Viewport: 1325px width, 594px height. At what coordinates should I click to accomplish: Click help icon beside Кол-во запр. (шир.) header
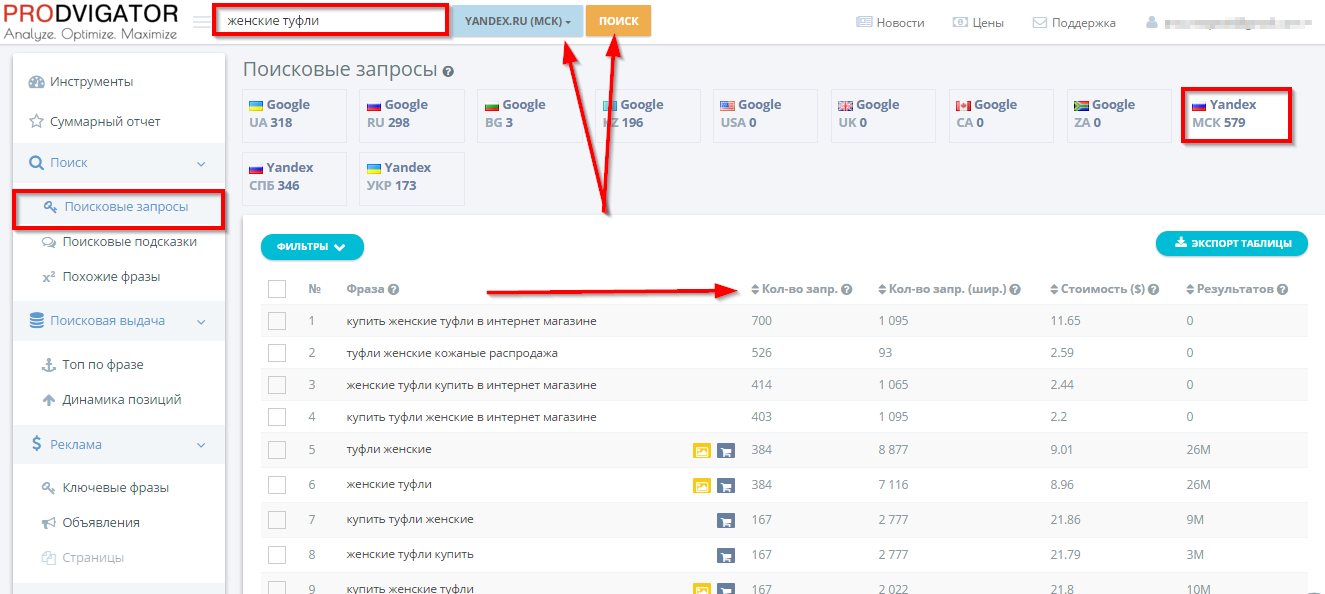tap(1016, 290)
